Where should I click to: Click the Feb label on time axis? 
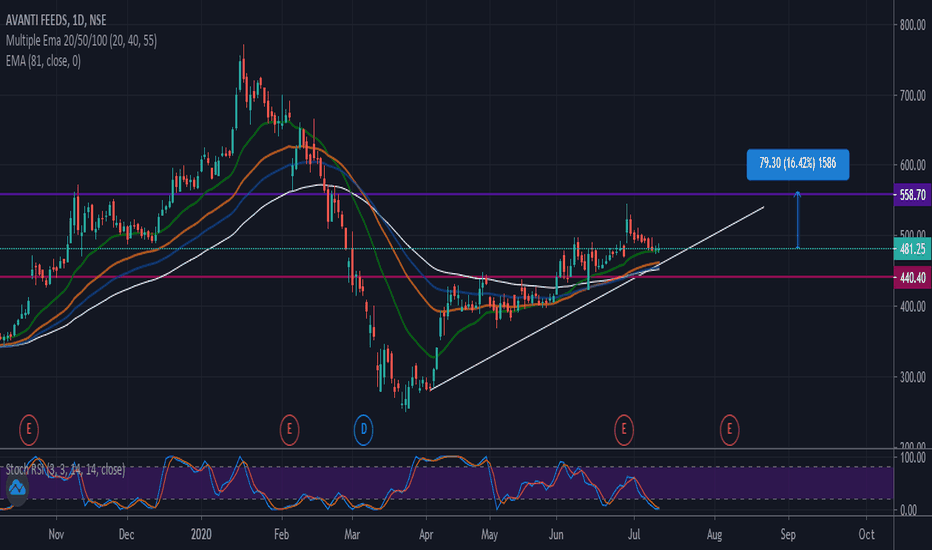tap(281, 534)
